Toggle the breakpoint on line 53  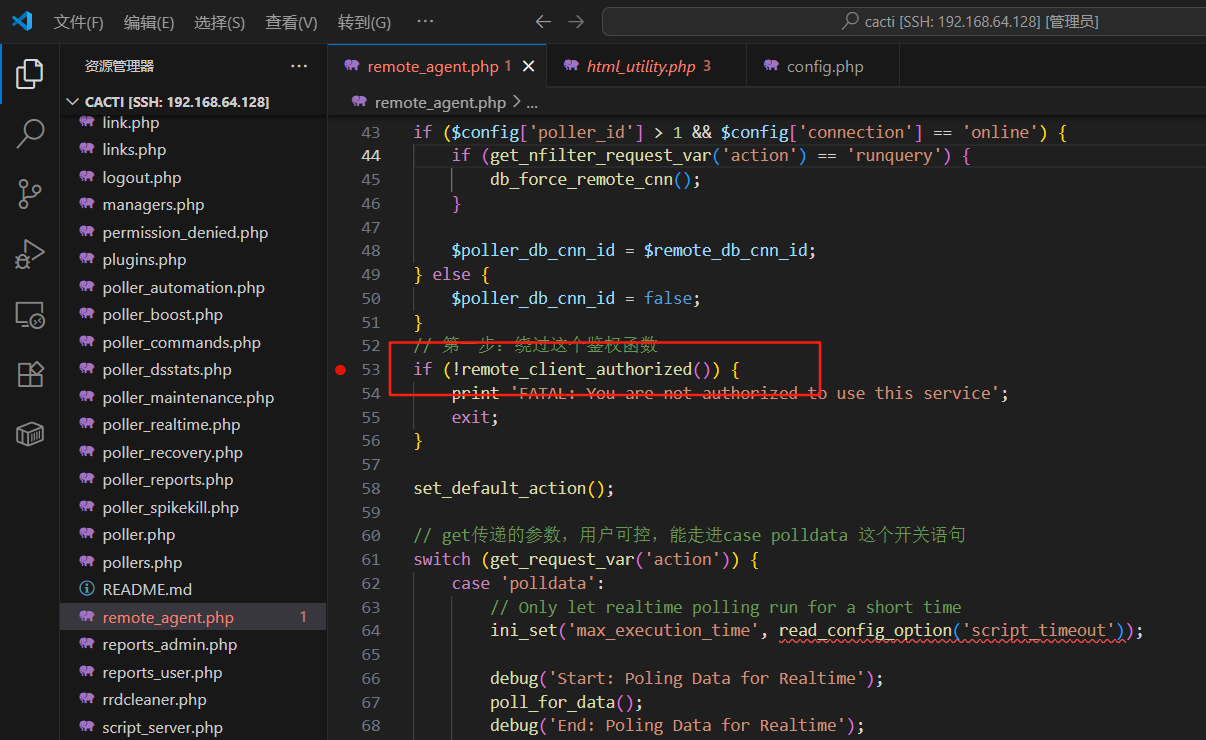pos(340,370)
